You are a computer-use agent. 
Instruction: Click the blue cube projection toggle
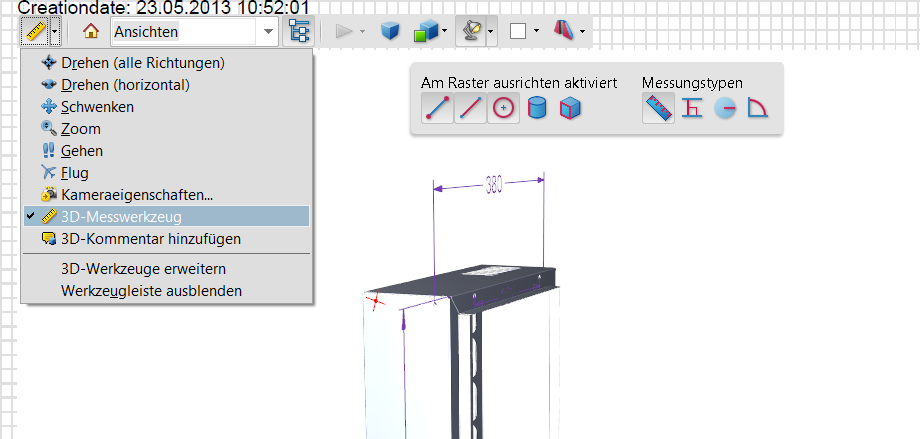(390, 32)
